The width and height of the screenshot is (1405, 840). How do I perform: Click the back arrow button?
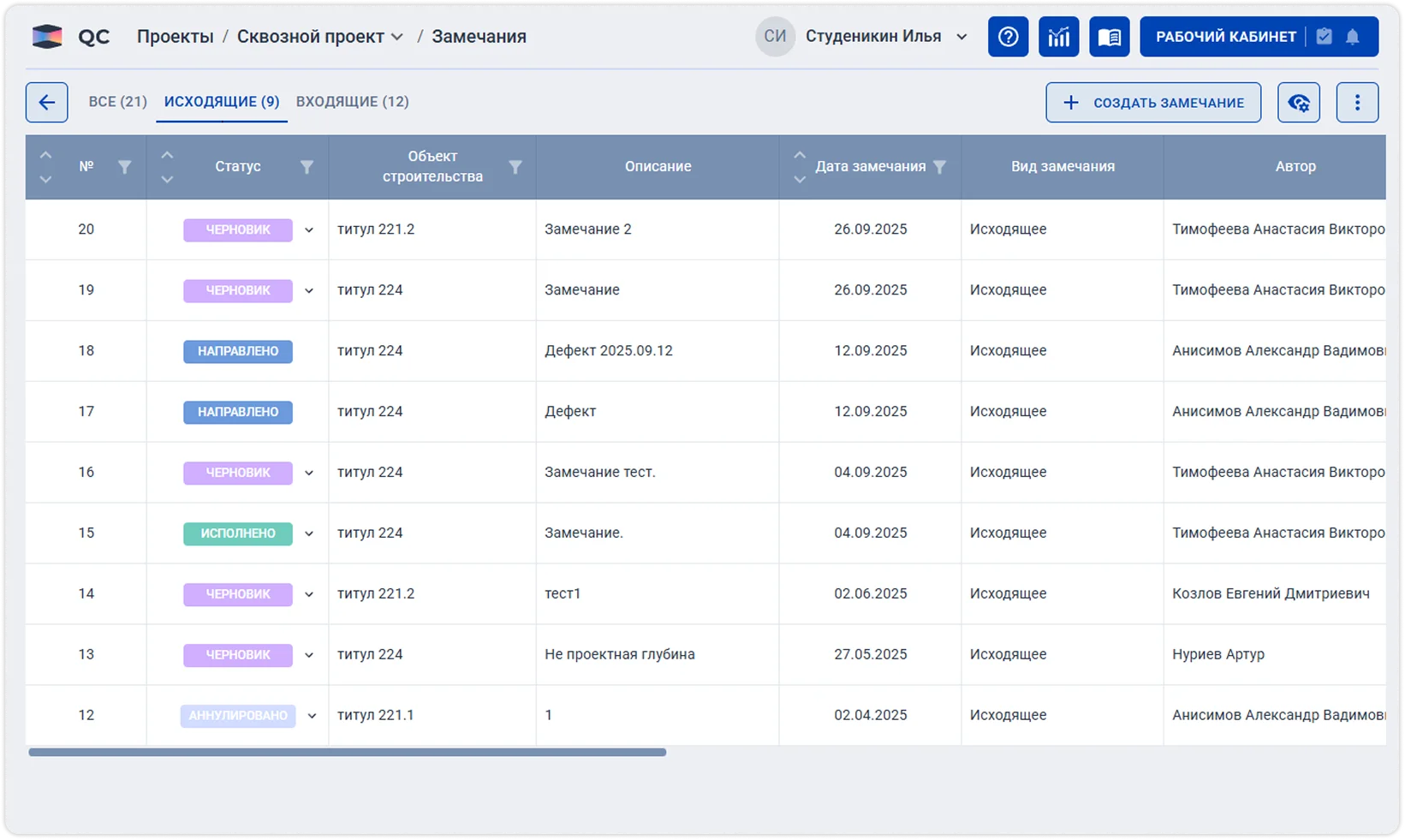click(46, 103)
